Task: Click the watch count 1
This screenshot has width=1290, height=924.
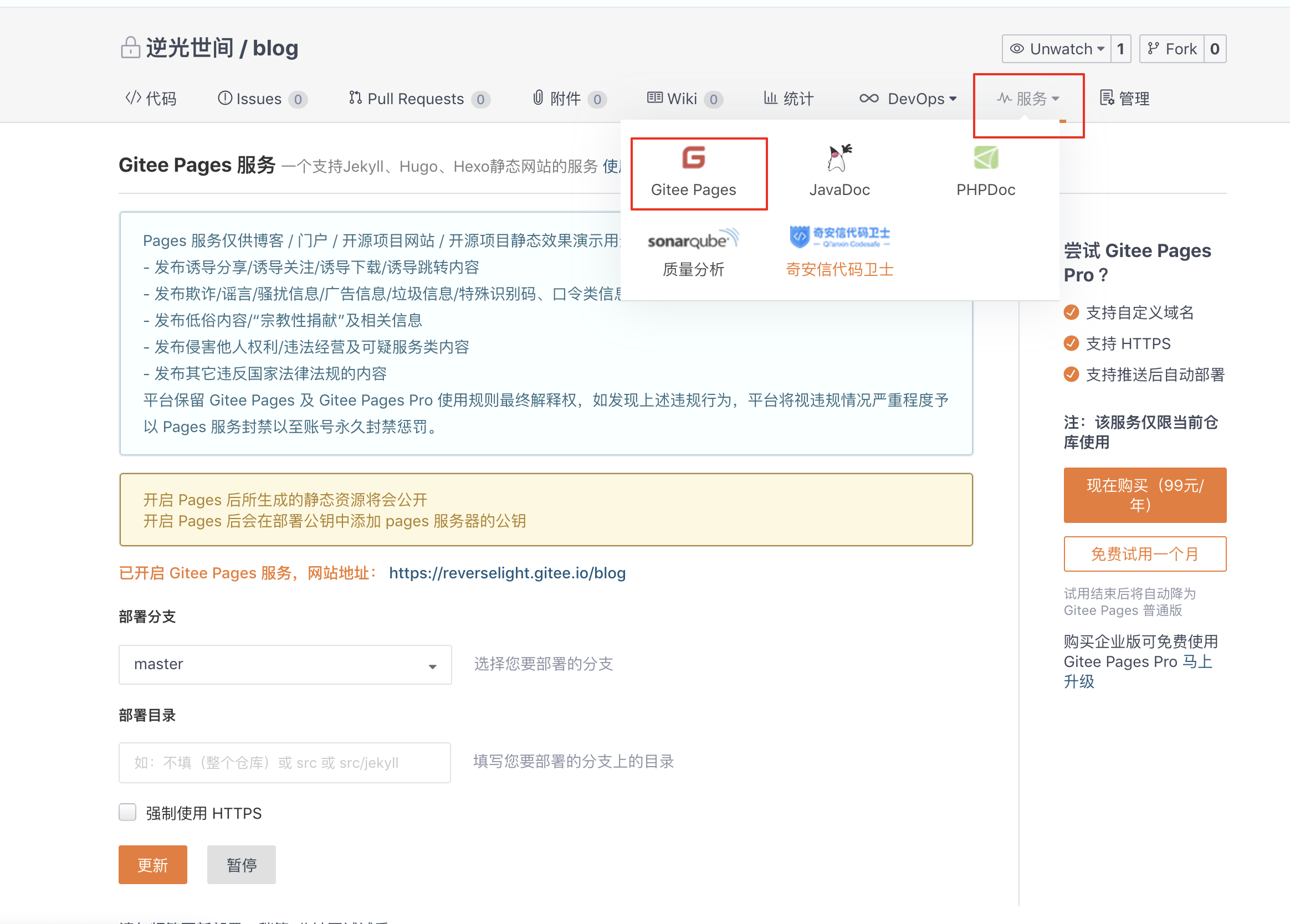Action: coord(1120,49)
